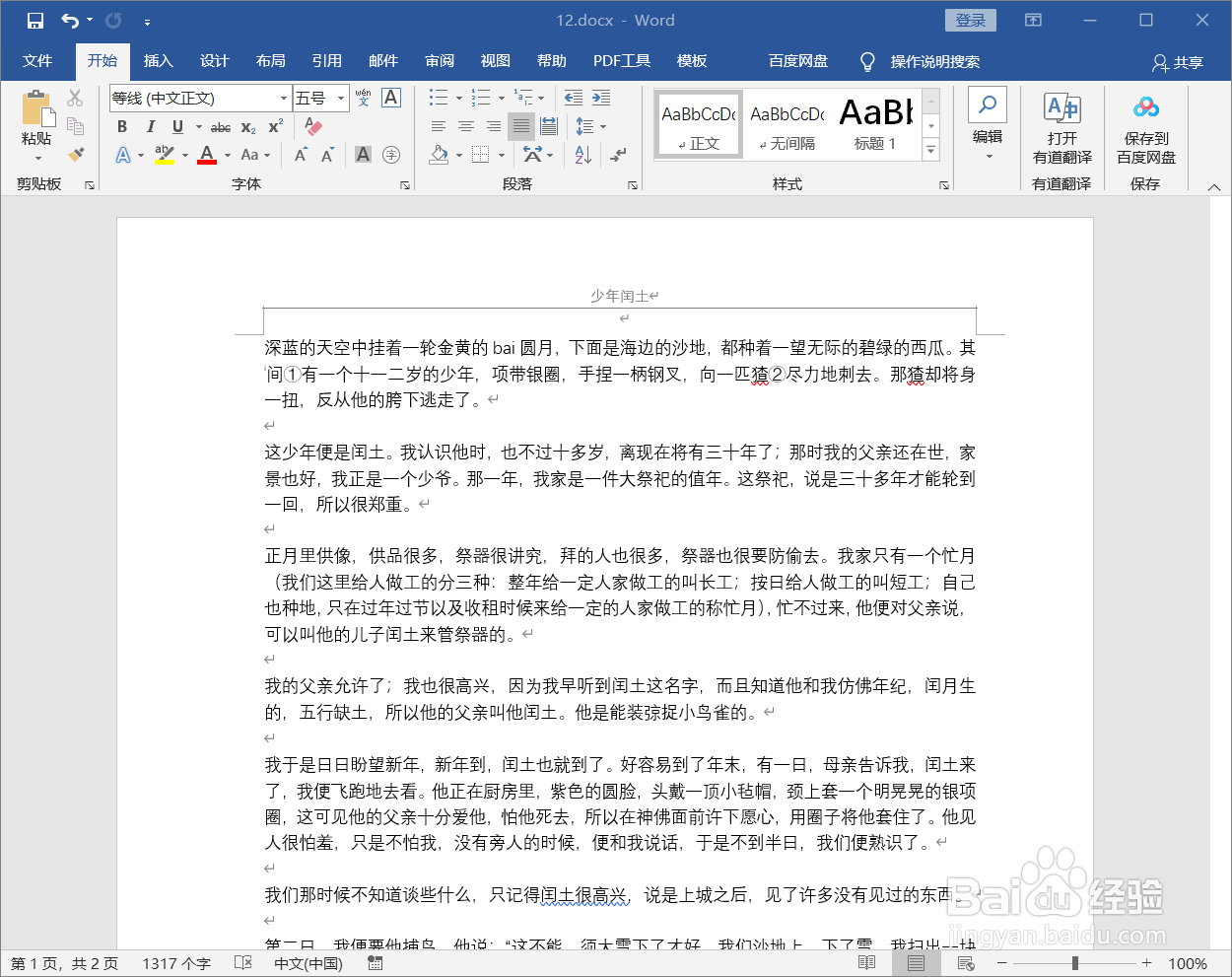This screenshot has width=1232, height=977.
Task: Open the font name dropdown
Action: click(284, 98)
